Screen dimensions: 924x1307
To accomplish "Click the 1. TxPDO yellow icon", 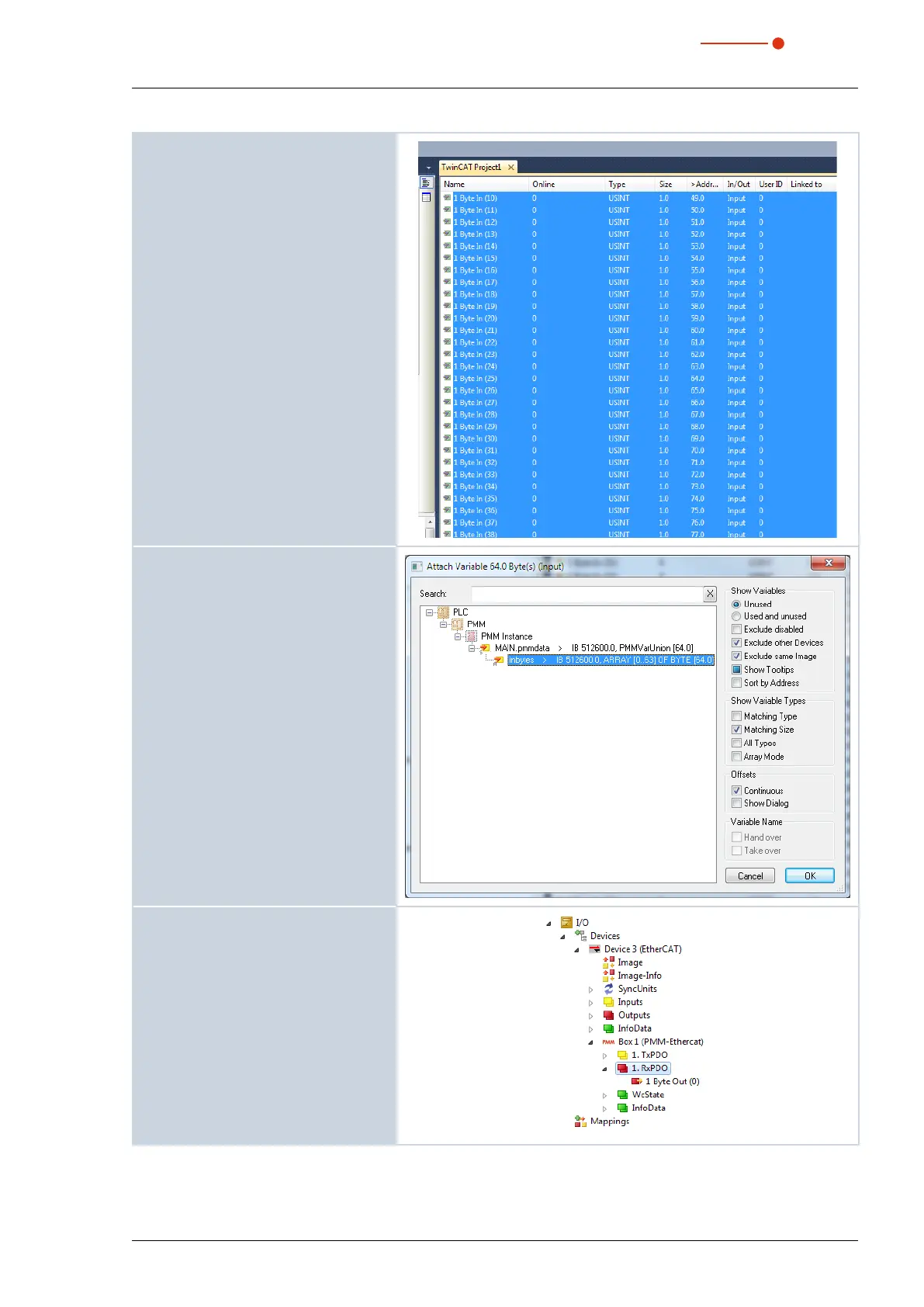I will click(x=622, y=1055).
